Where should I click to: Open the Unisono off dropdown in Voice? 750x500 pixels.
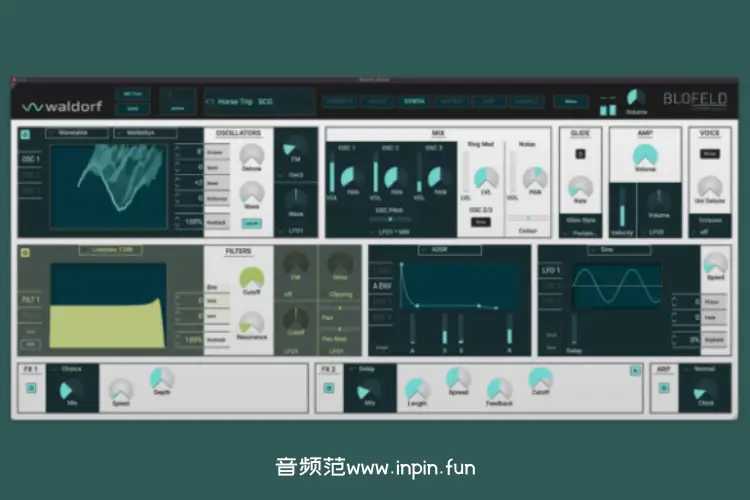(x=710, y=232)
